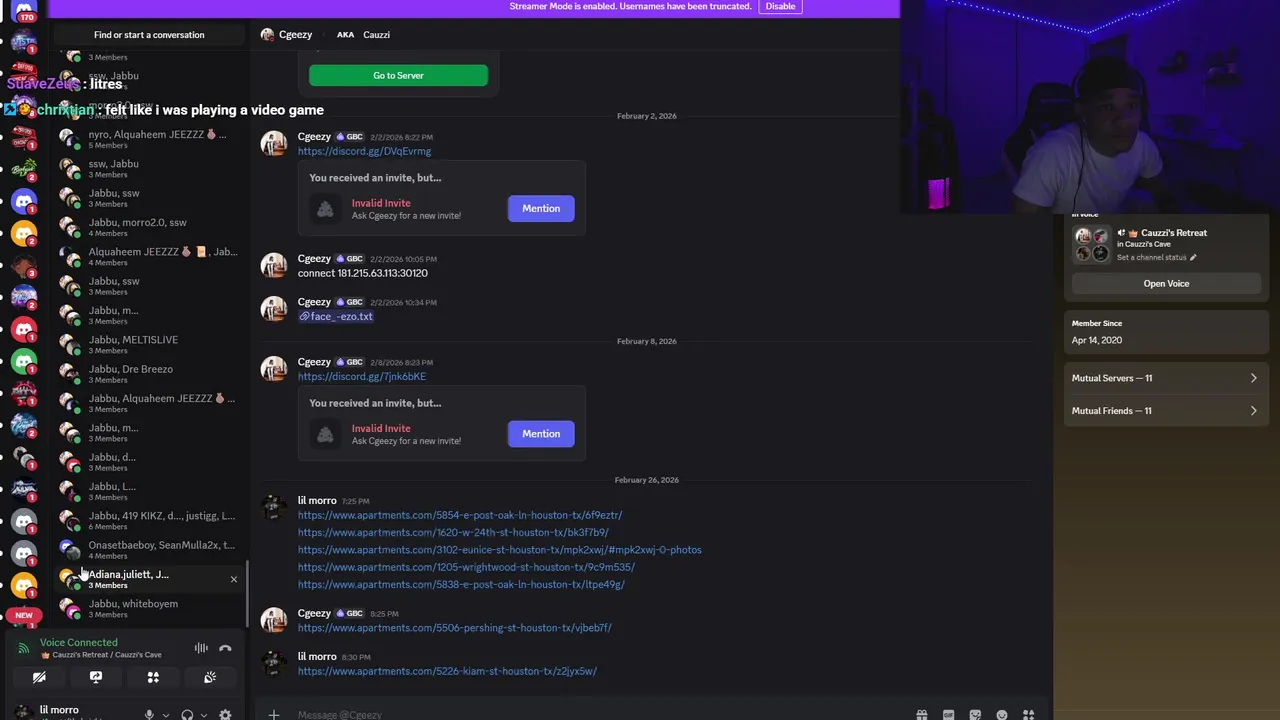
Task: Click the plus attachment button
Action: pos(273,714)
